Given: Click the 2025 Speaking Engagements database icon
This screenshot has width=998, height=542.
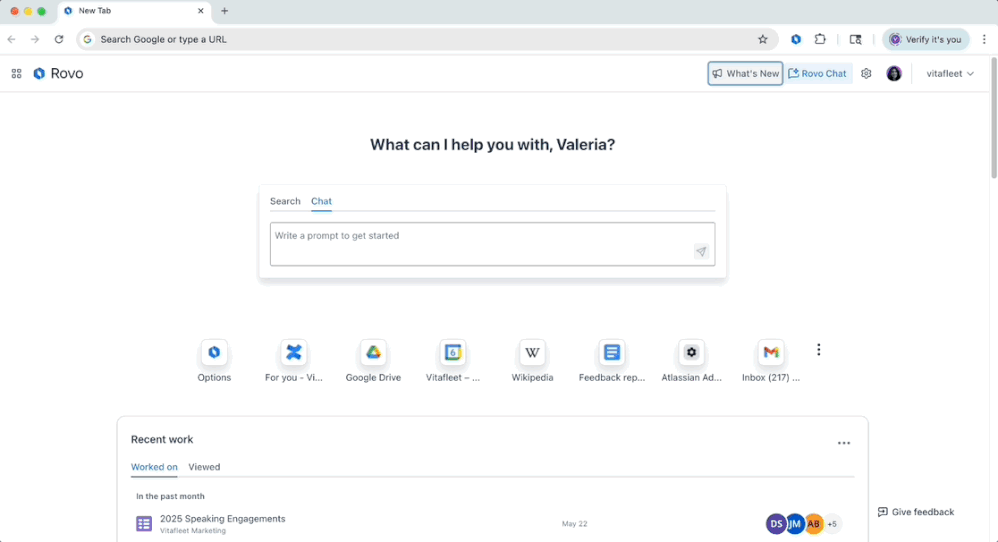Looking at the screenshot, I should pos(144,524).
